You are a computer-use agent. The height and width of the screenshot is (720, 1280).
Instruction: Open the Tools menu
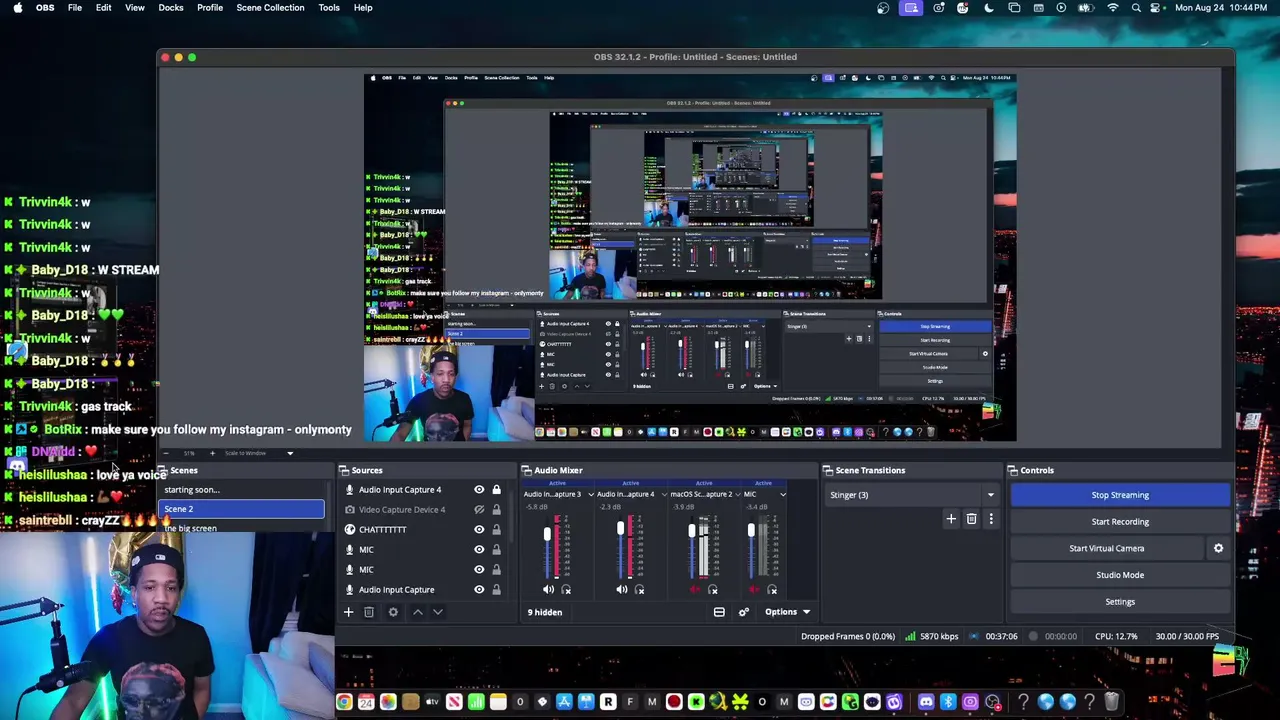click(x=329, y=8)
